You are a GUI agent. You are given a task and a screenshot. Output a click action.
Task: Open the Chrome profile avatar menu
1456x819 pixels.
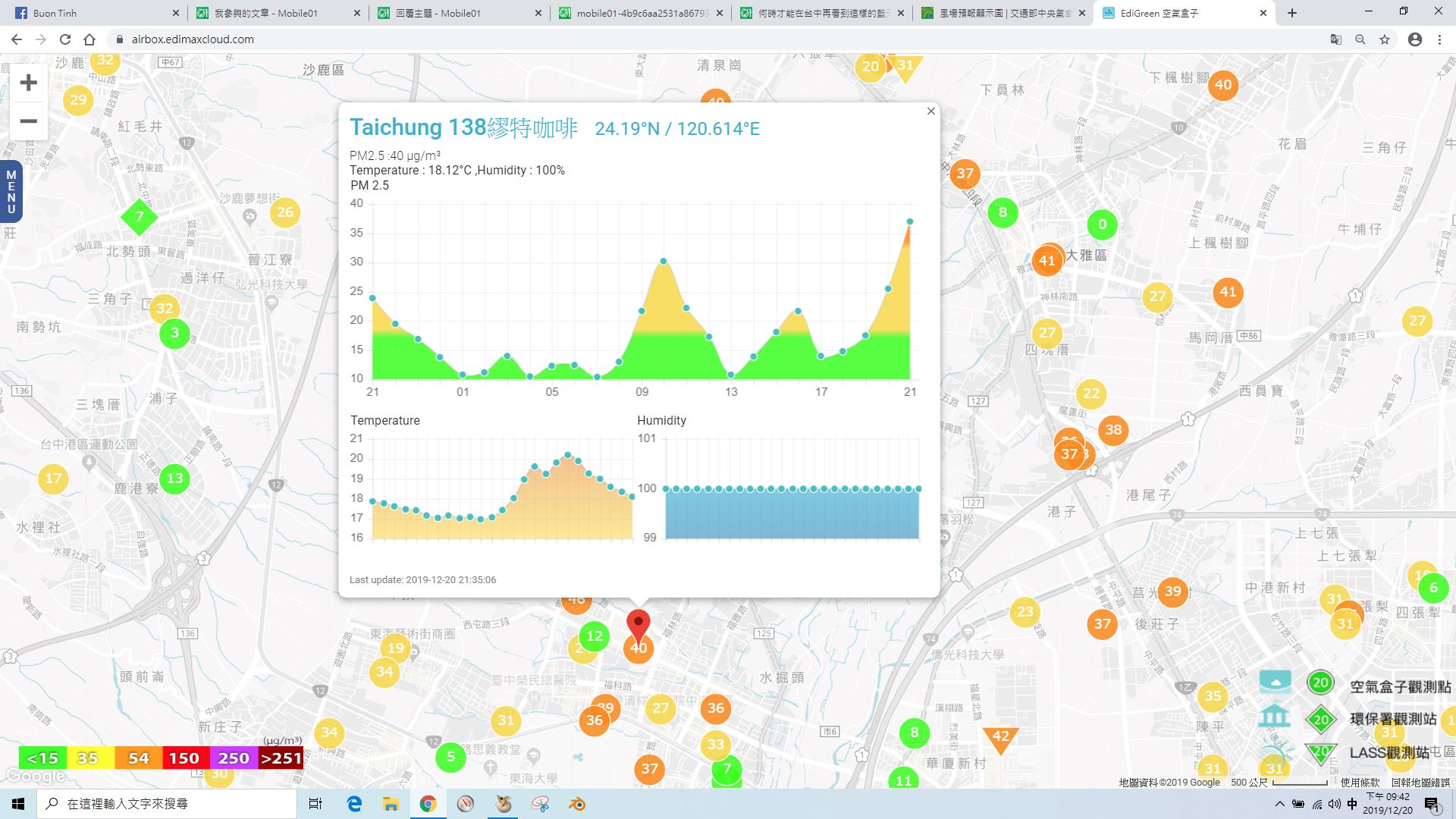point(1415,39)
